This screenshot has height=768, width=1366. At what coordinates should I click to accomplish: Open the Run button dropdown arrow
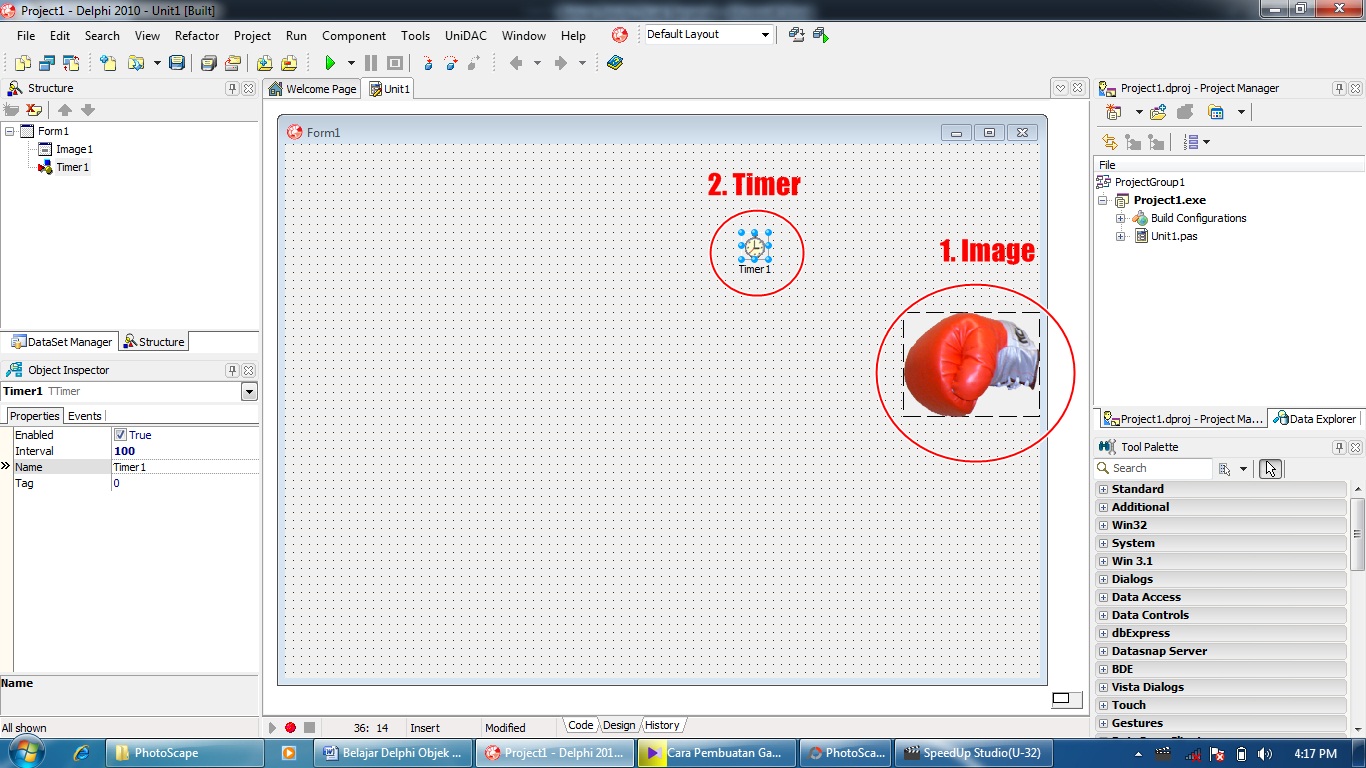pyautogui.click(x=351, y=63)
